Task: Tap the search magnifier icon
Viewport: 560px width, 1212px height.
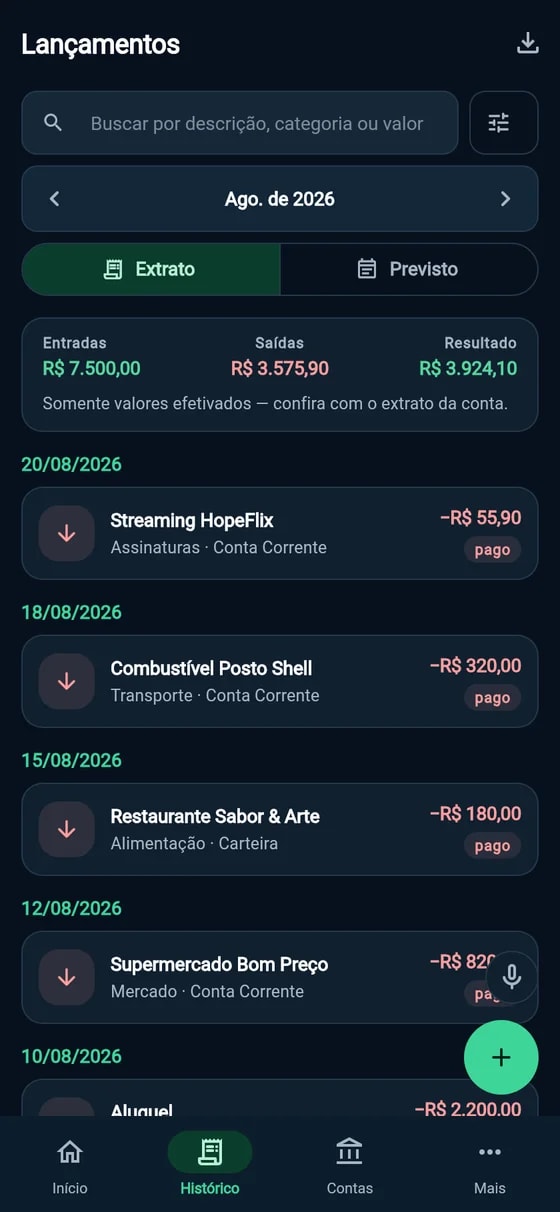Action: (x=54, y=123)
